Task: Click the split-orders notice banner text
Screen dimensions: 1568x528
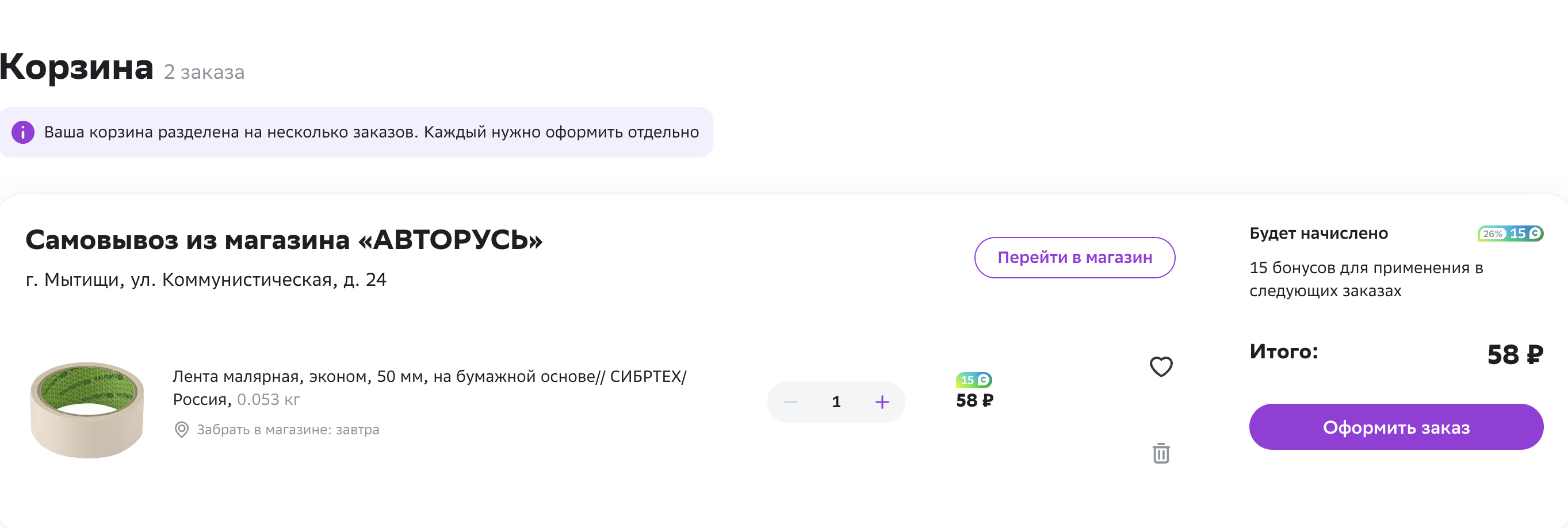Action: coord(372,132)
